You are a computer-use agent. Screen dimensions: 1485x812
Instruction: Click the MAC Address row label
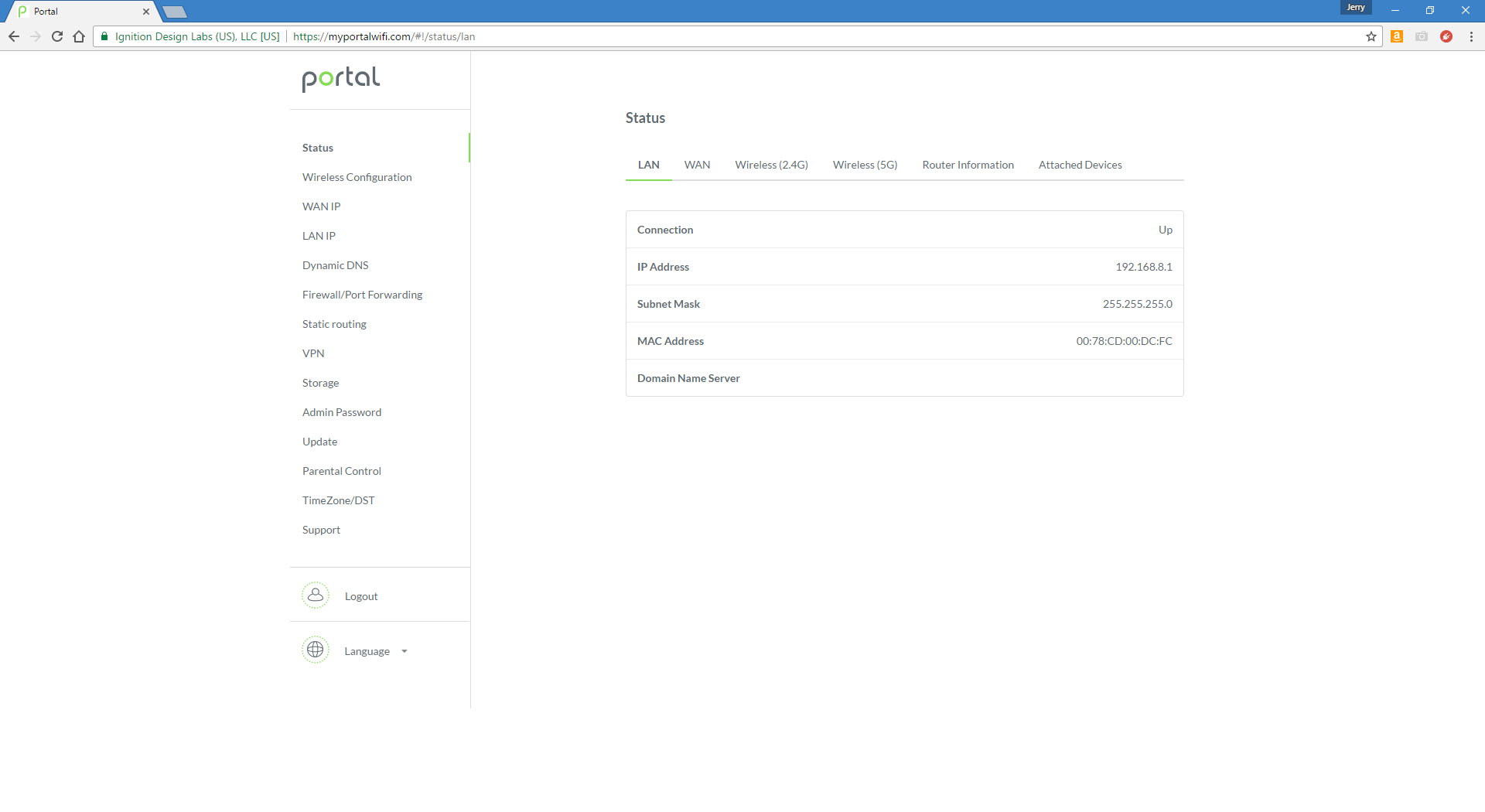(671, 341)
